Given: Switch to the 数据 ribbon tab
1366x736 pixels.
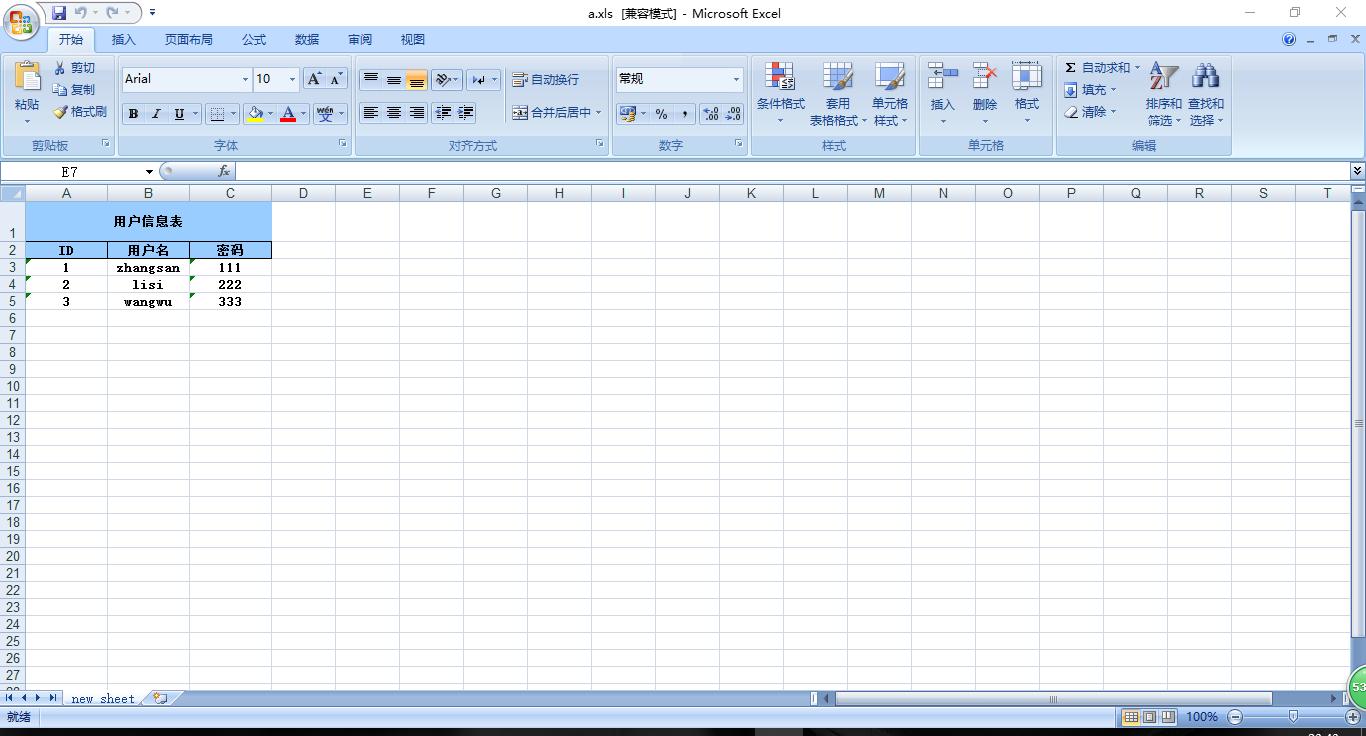Looking at the screenshot, I should [307, 39].
